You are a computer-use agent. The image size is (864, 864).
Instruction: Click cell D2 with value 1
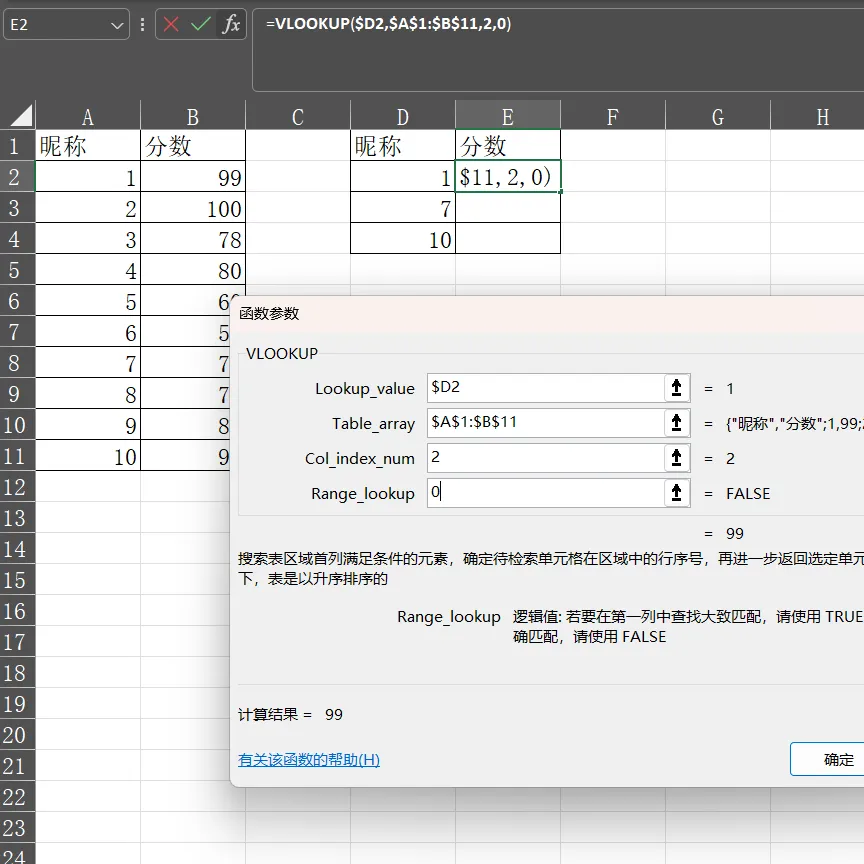click(403, 176)
